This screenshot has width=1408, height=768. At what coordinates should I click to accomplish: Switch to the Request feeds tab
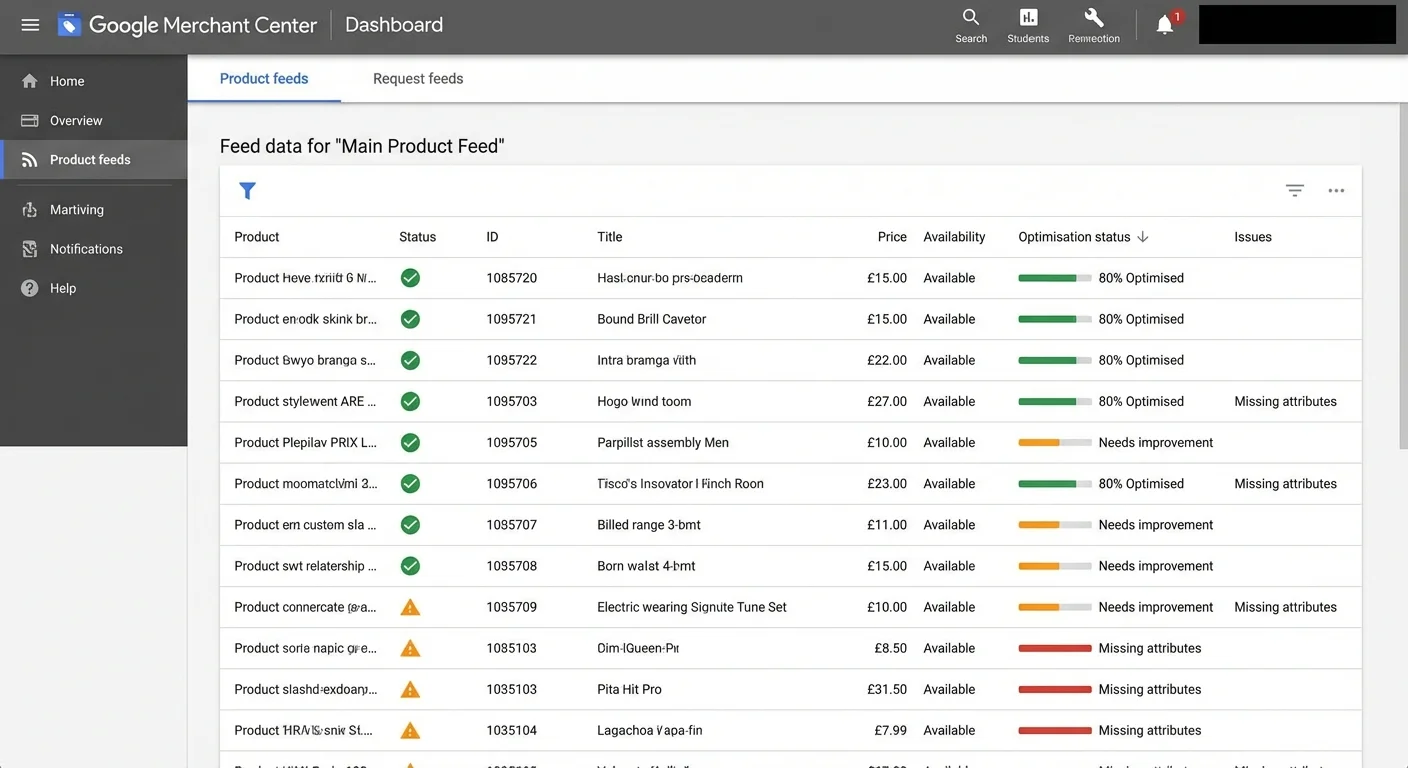tap(418, 78)
